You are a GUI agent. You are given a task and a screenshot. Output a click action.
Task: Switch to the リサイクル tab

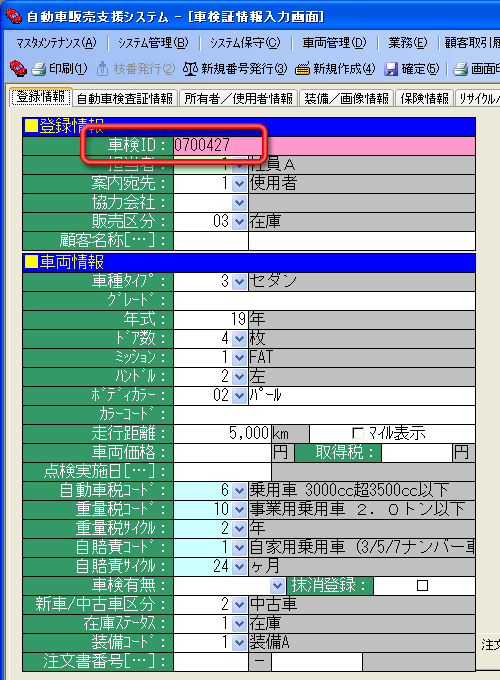[477, 98]
